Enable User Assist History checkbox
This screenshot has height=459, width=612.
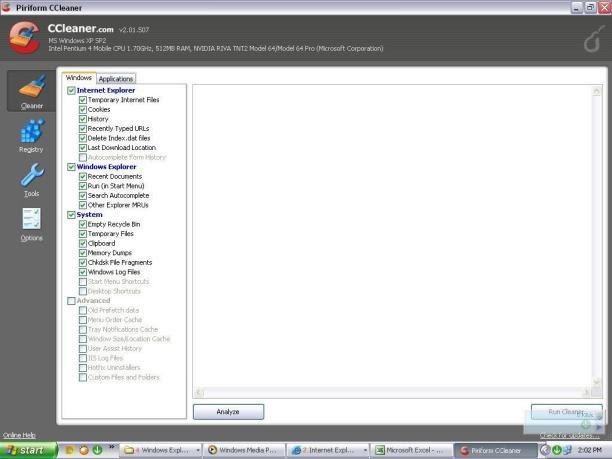coord(83,349)
